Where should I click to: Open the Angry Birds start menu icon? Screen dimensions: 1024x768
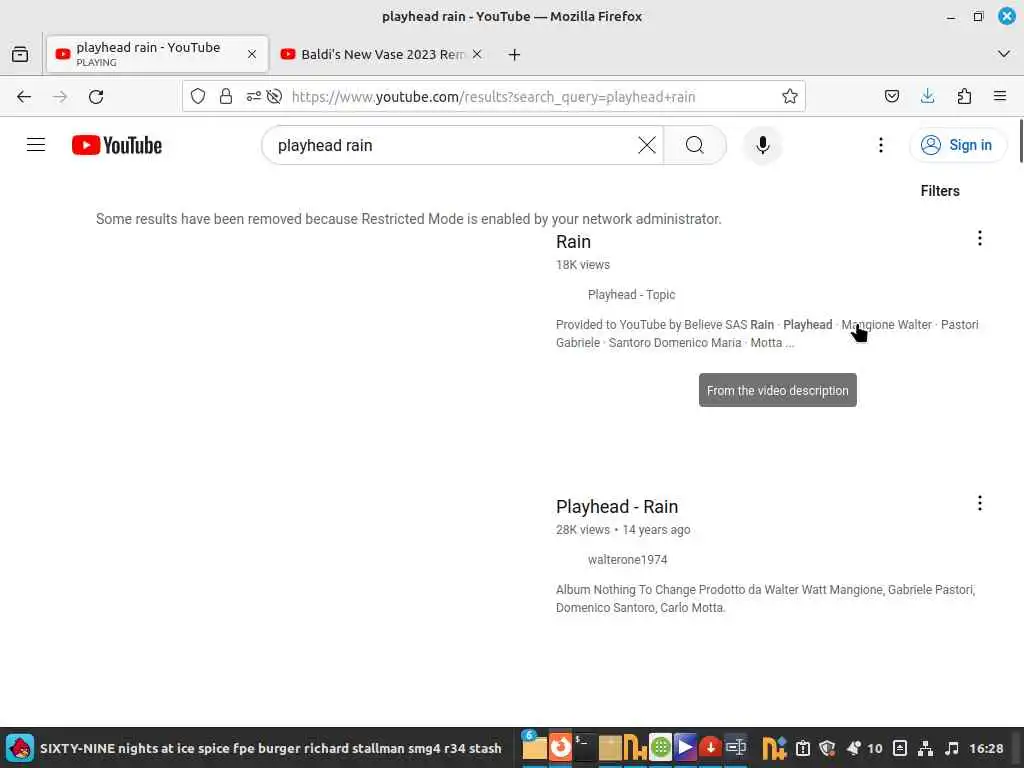pyautogui.click(x=20, y=748)
